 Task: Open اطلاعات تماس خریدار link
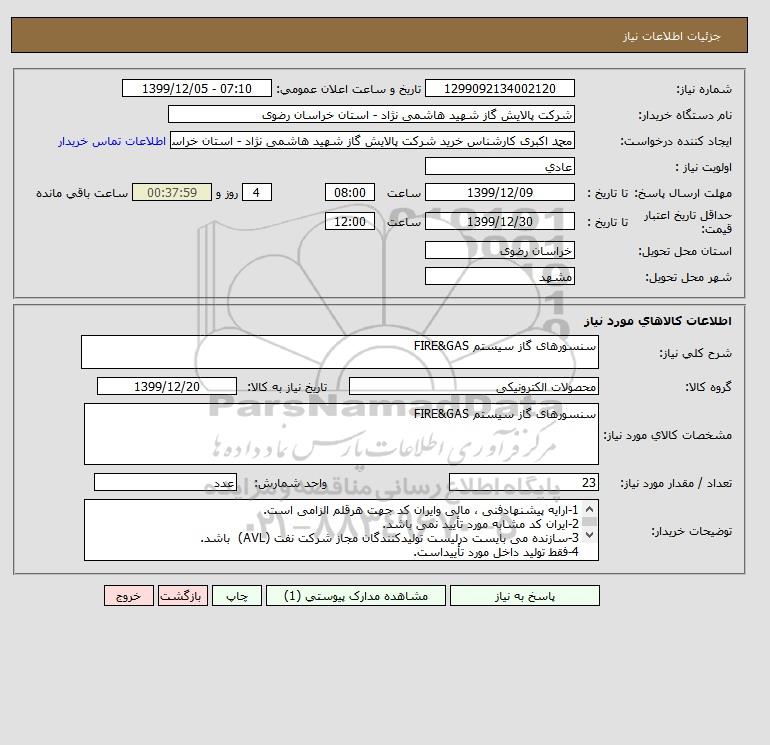point(112,141)
